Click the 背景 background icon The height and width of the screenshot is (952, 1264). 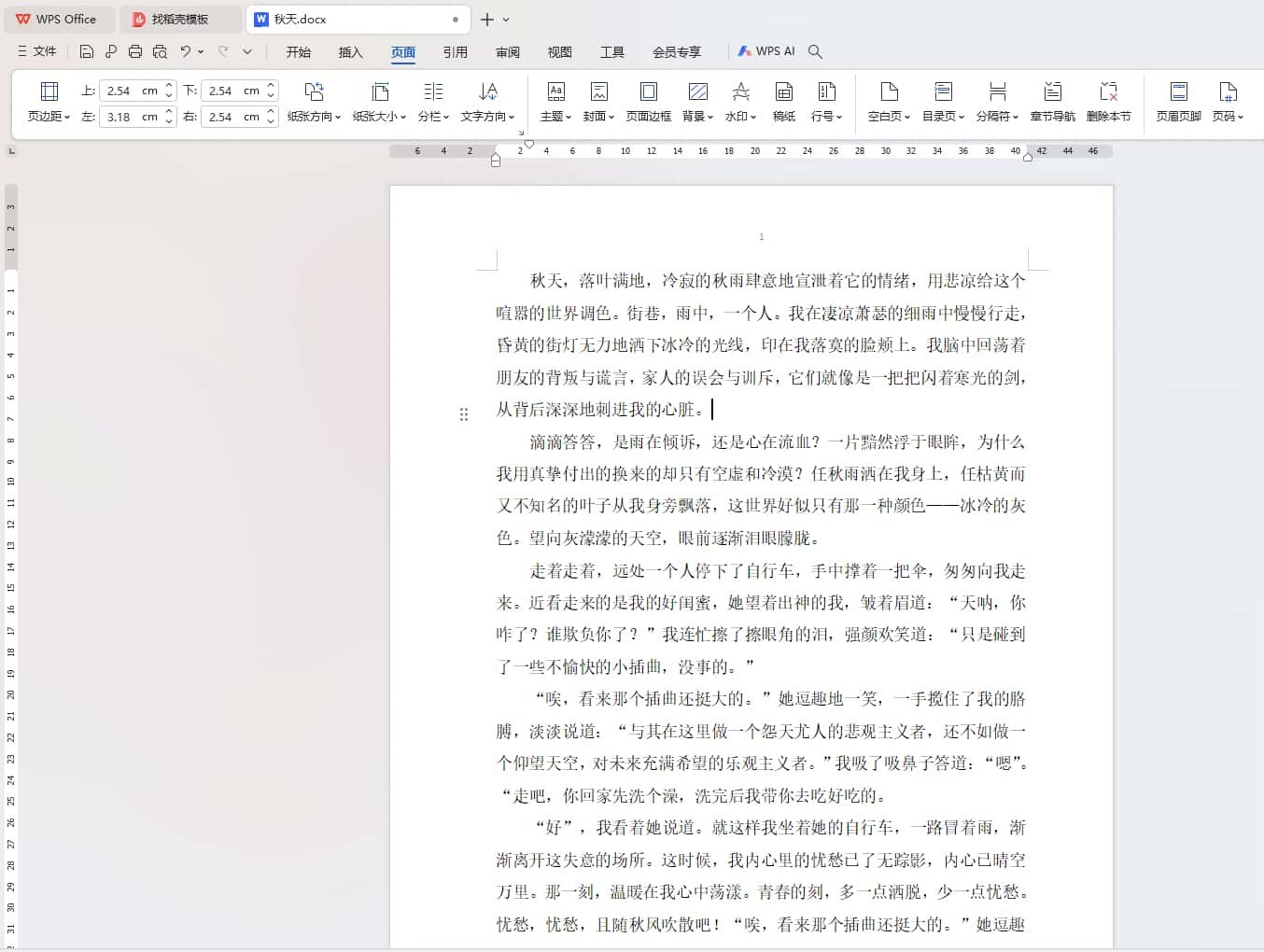(x=697, y=91)
